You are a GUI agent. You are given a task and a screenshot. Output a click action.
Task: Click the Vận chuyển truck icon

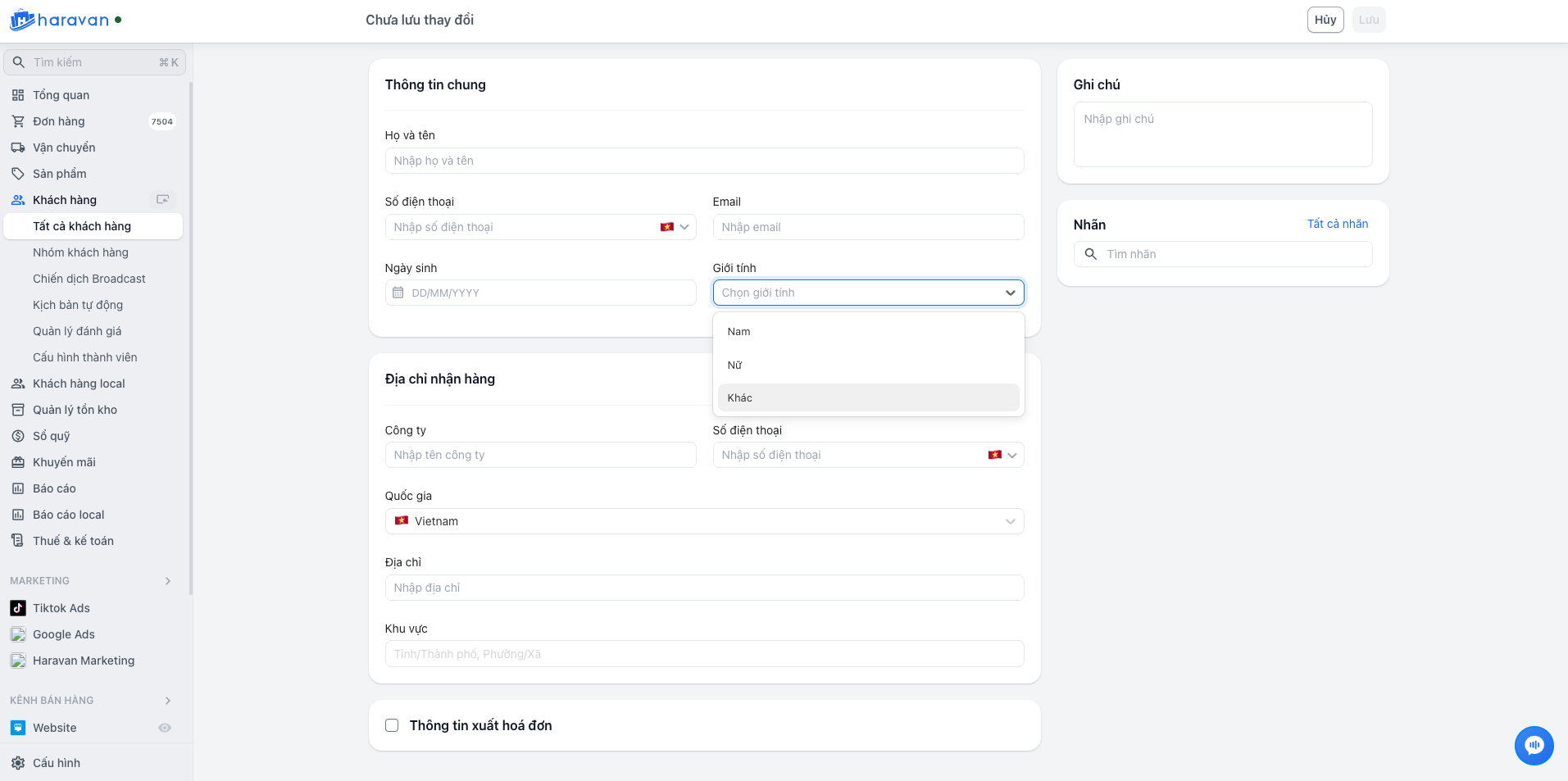click(18, 148)
